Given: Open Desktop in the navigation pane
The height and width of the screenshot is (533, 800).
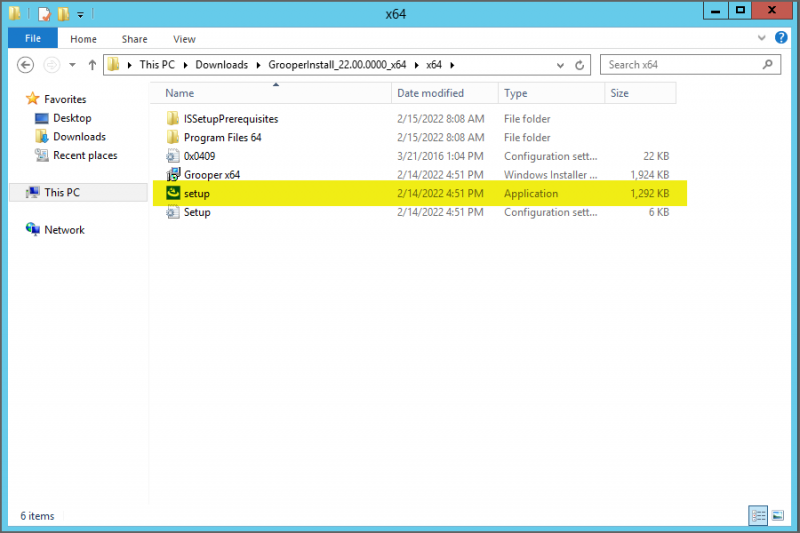Looking at the screenshot, I should coord(72,118).
